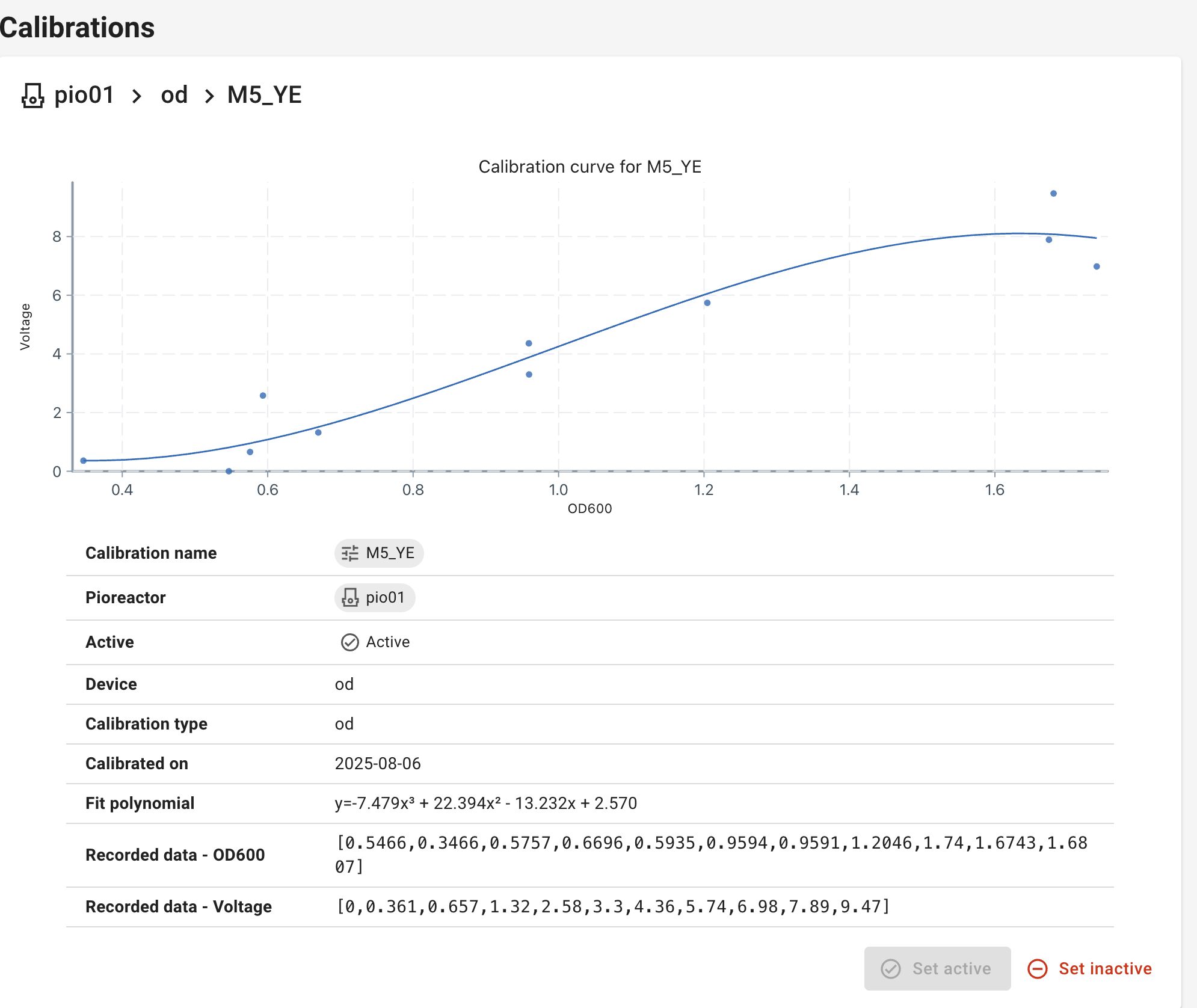Navigate to od breadcrumb
Viewport: 1197px width, 1008px height.
point(174,95)
